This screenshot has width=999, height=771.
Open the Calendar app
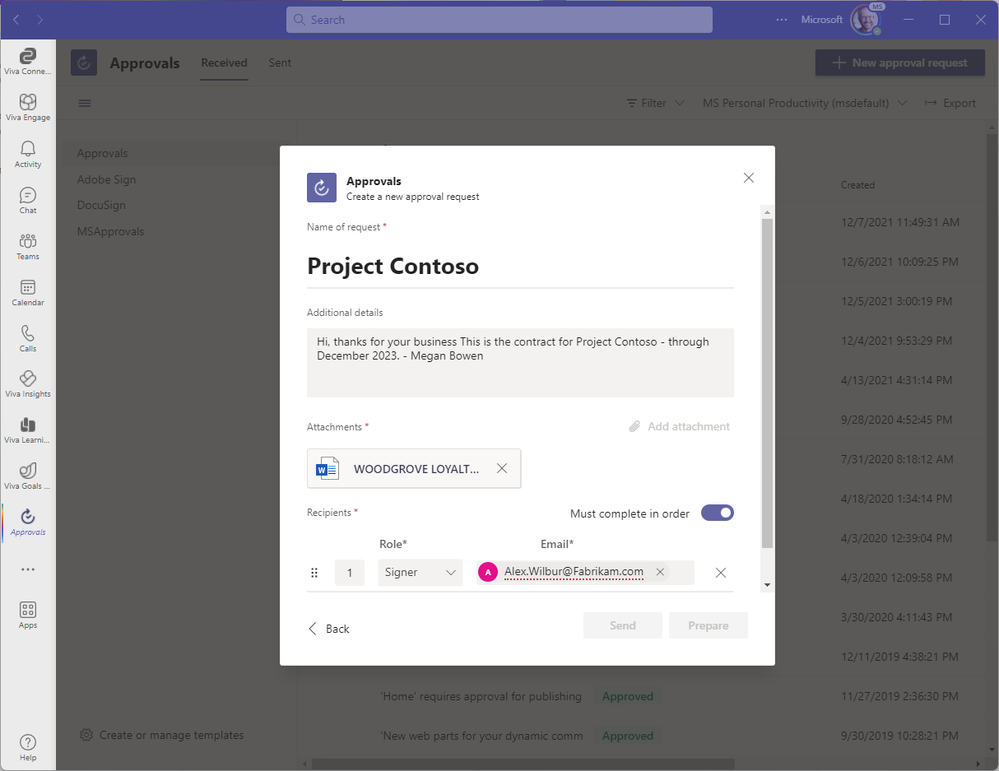[27, 293]
